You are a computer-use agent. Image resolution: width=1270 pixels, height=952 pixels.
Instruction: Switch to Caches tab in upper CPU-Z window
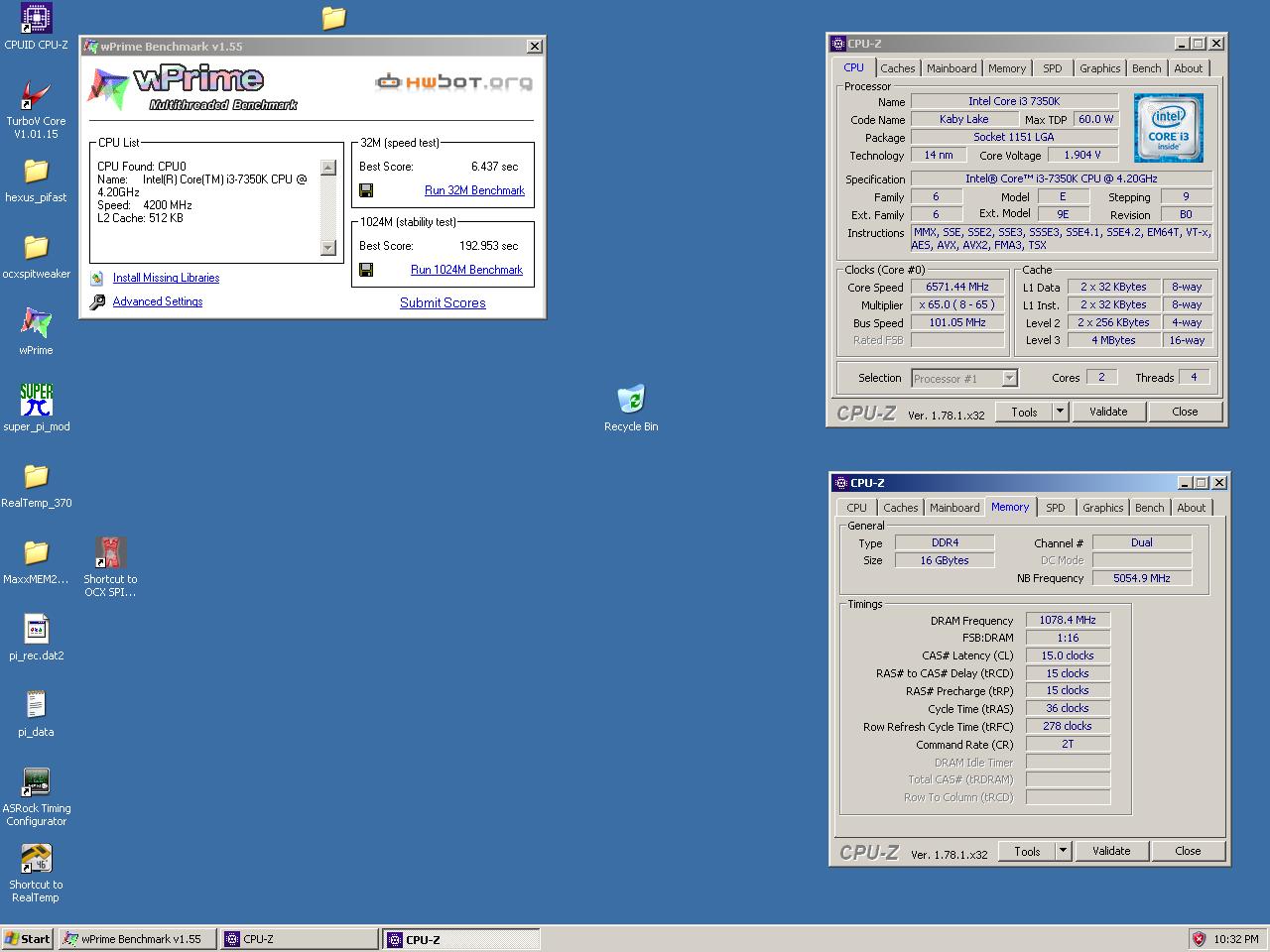point(898,68)
